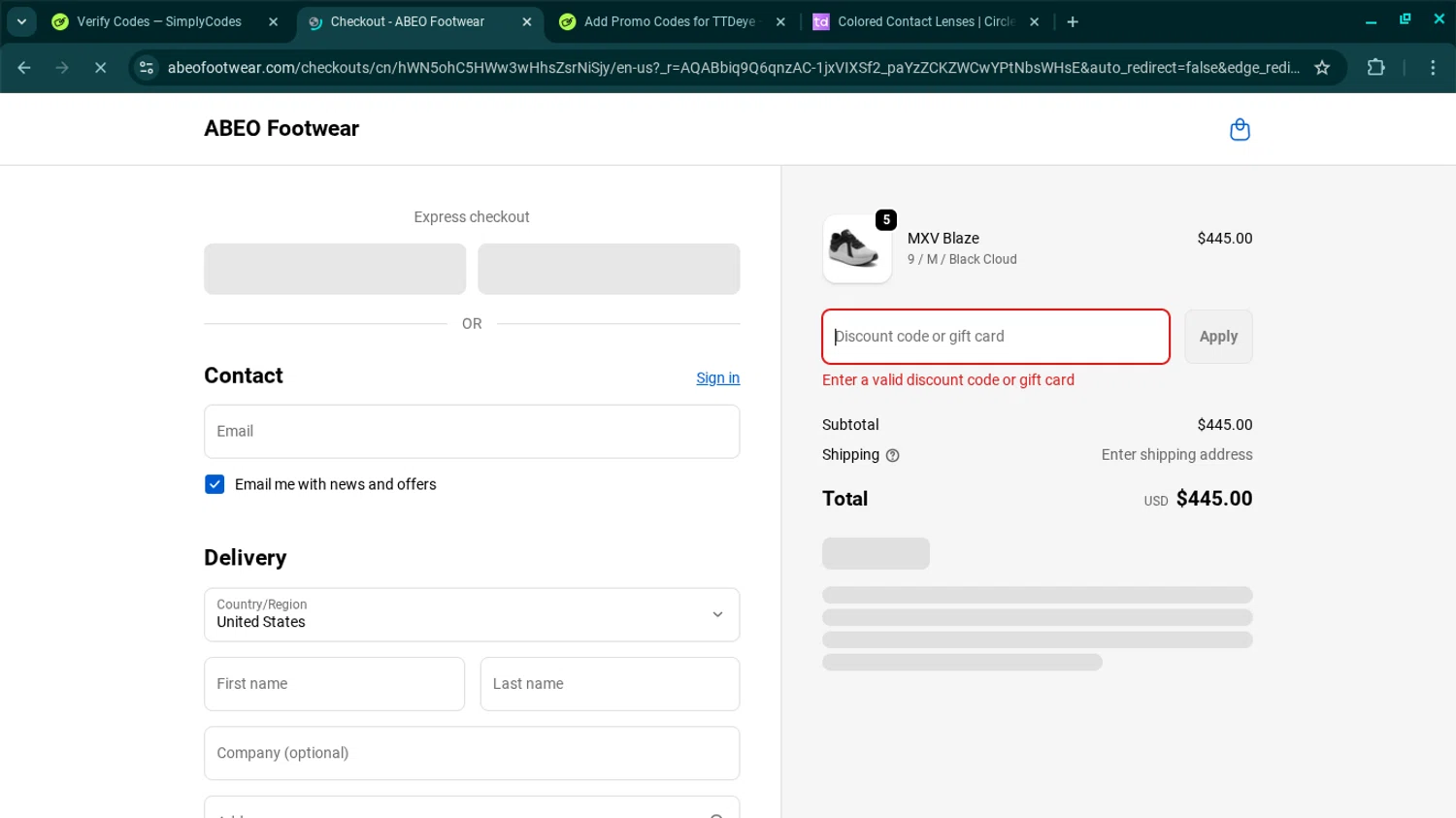This screenshot has width=1456, height=818.
Task: Minimize the browser window
Action: click(1371, 21)
